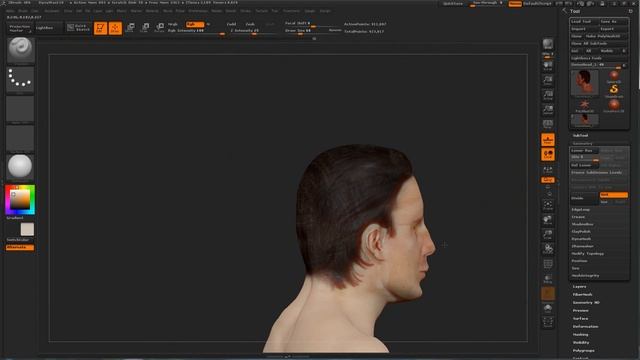The height and width of the screenshot is (360, 640).
Task: Click the Make PolyMesh3D button
Action: pyautogui.click(x=606, y=36)
